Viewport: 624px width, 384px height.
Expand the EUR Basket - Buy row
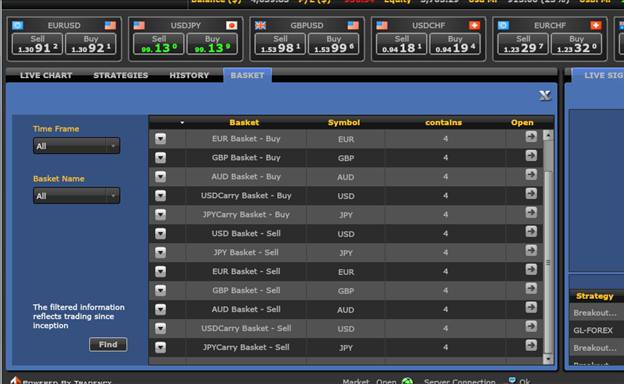160,138
